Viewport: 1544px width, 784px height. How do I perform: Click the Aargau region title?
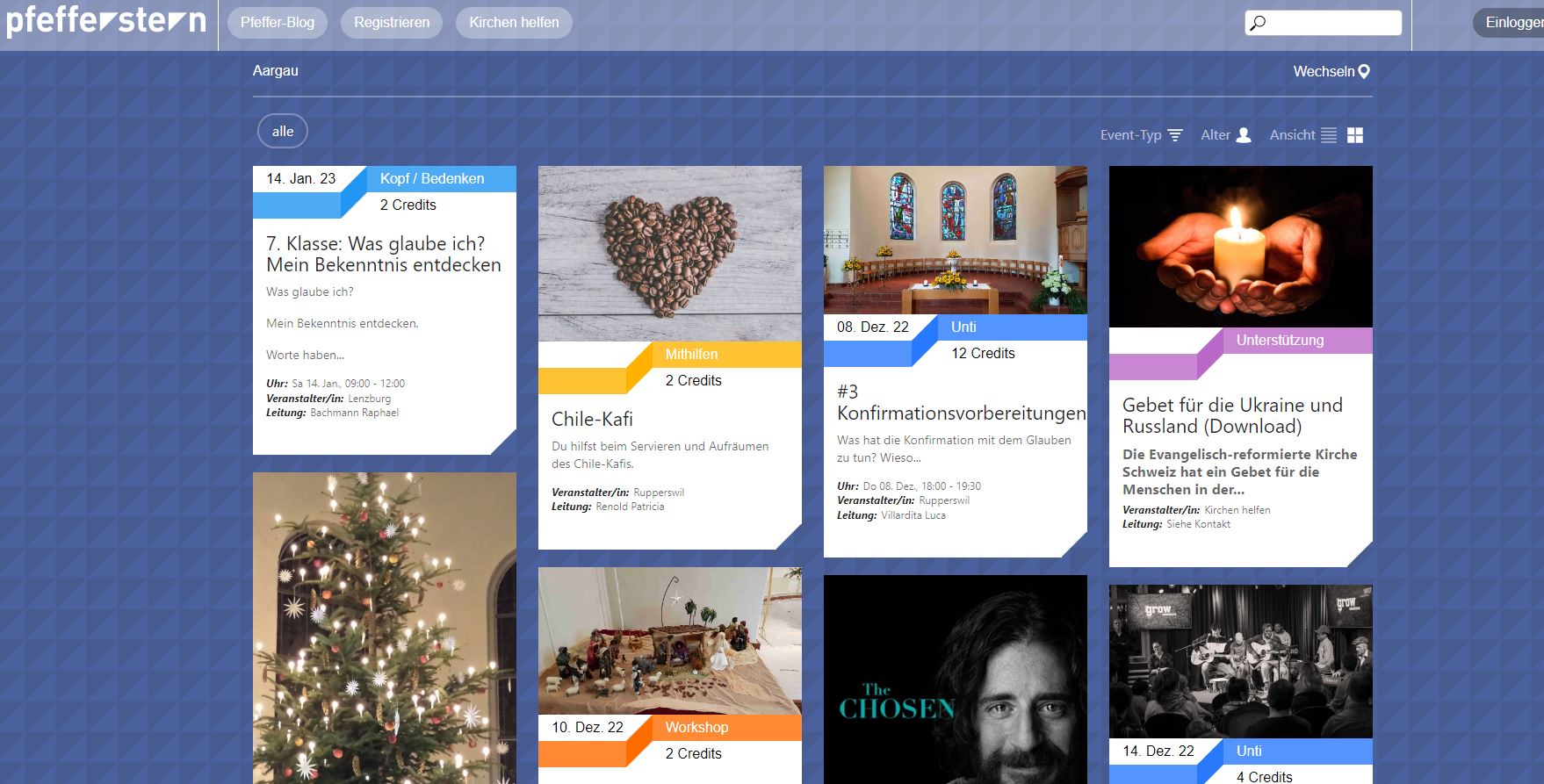coord(276,71)
